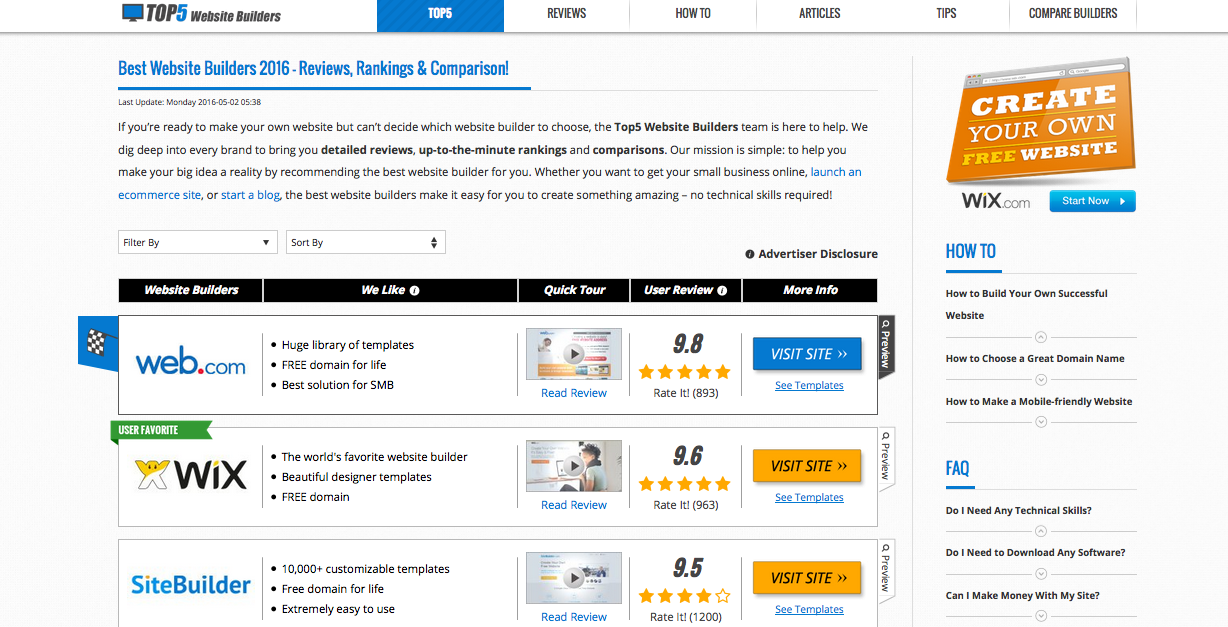The height and width of the screenshot is (627, 1228).
Task: Click Start Now on the Wix ad
Action: pyautogui.click(x=1092, y=201)
